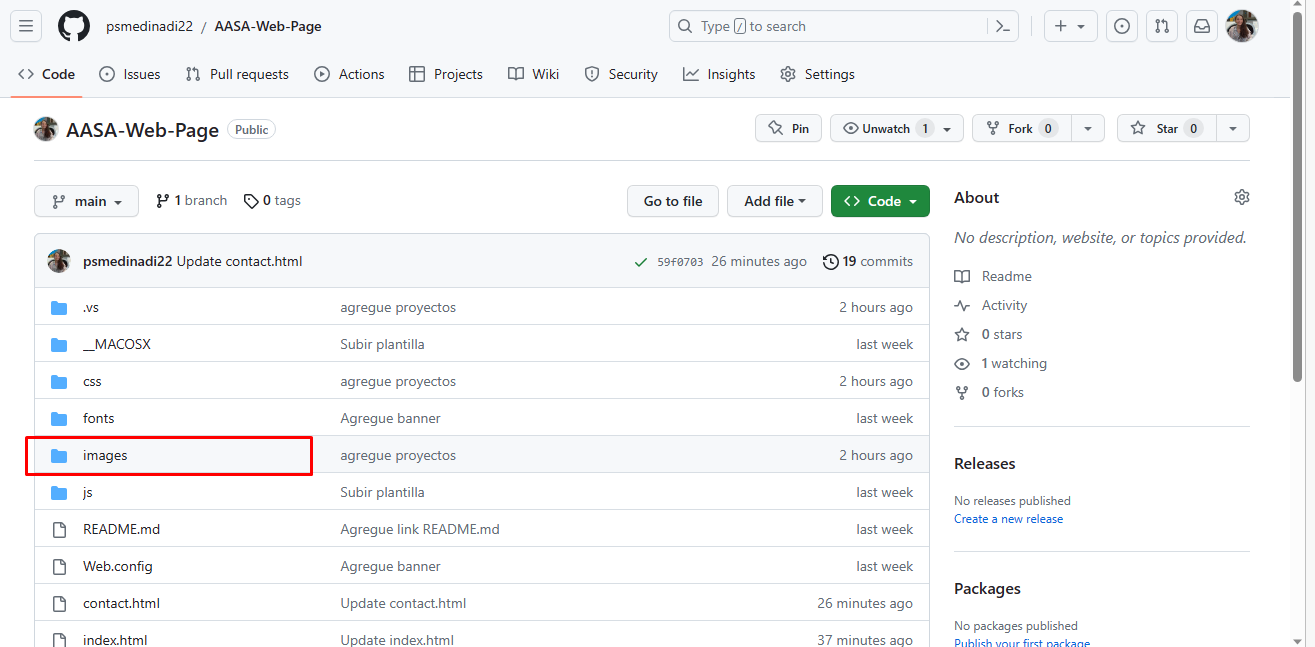
Task: Open the Insights tab
Action: click(718, 73)
